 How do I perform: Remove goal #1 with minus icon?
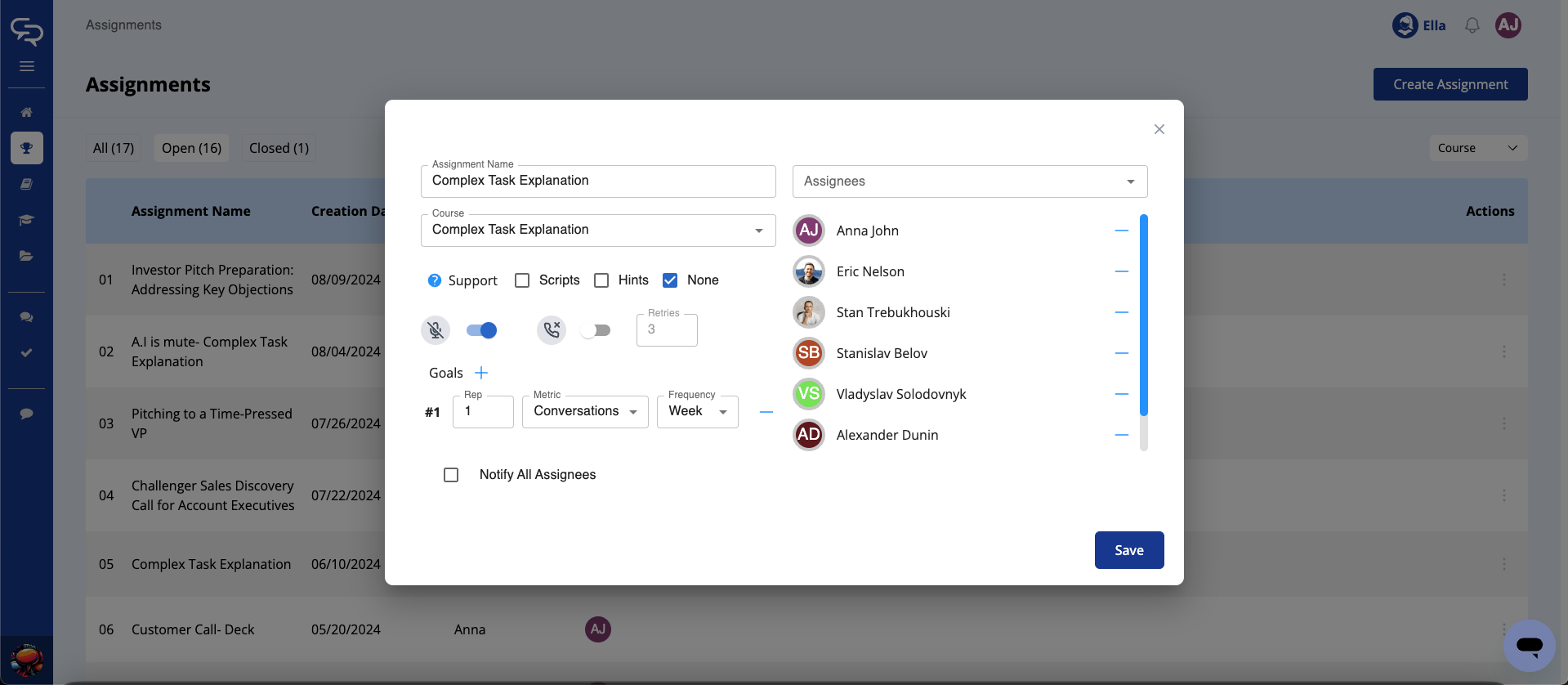[x=766, y=412]
